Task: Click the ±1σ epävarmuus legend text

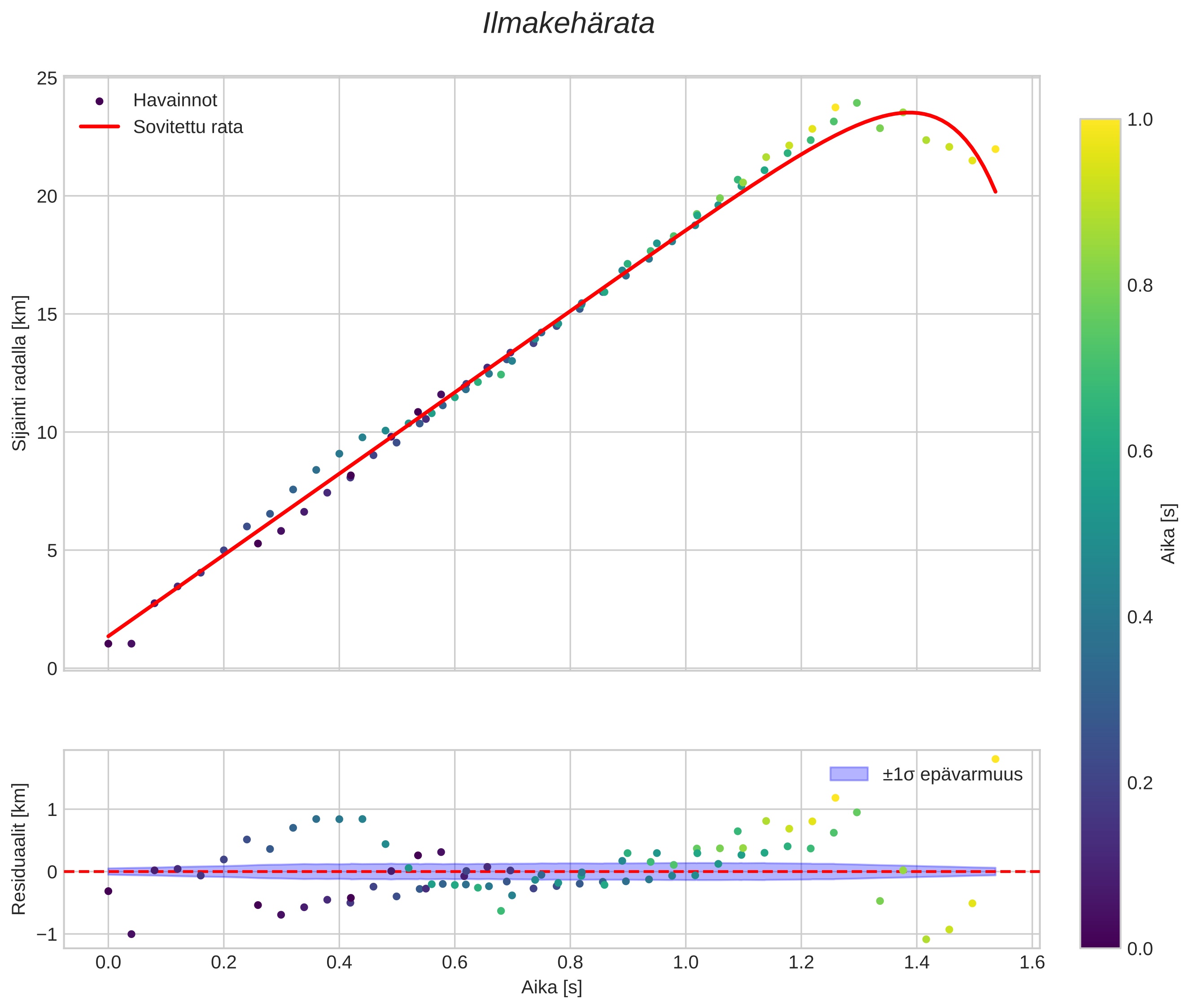Action: point(952,774)
